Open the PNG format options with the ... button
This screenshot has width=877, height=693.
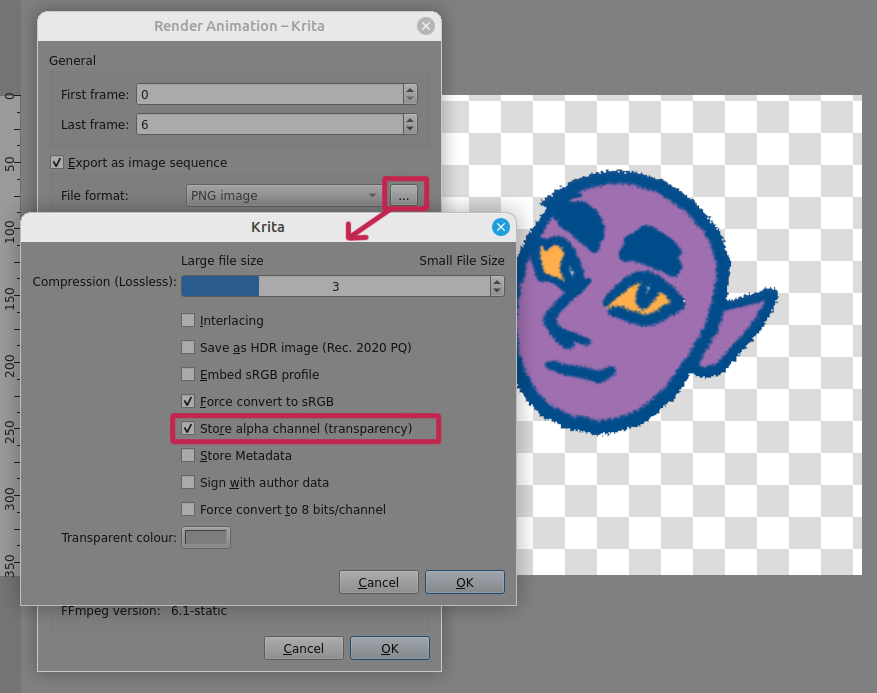coord(404,195)
